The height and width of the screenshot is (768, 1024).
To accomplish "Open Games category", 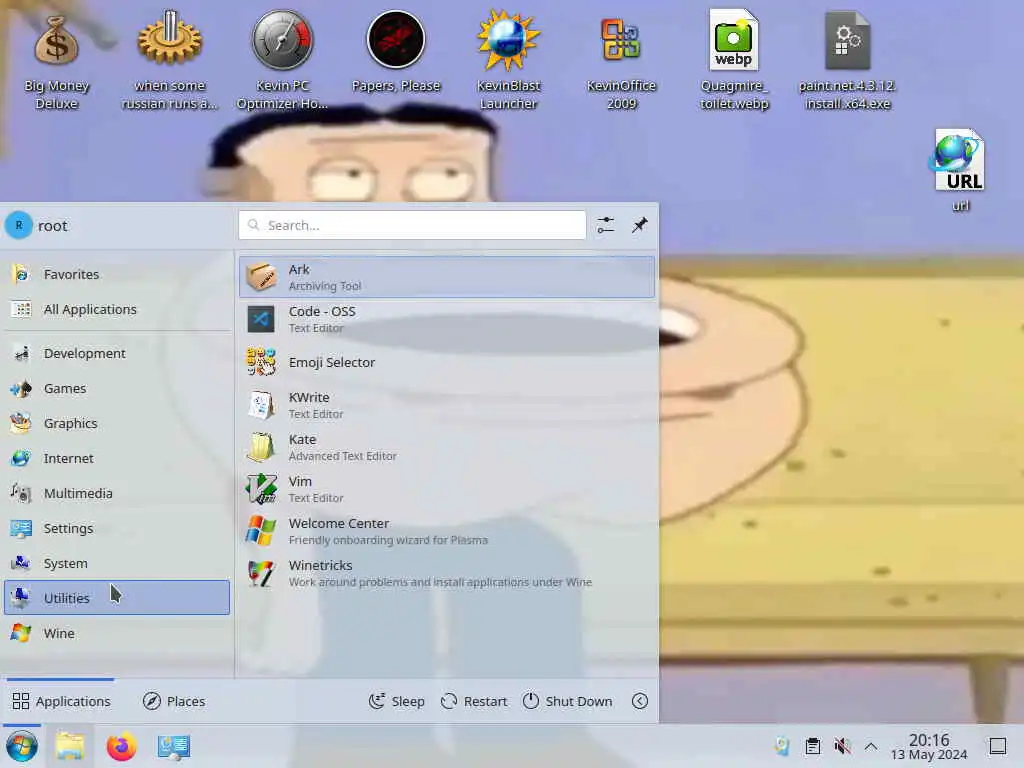I will tap(117, 389).
